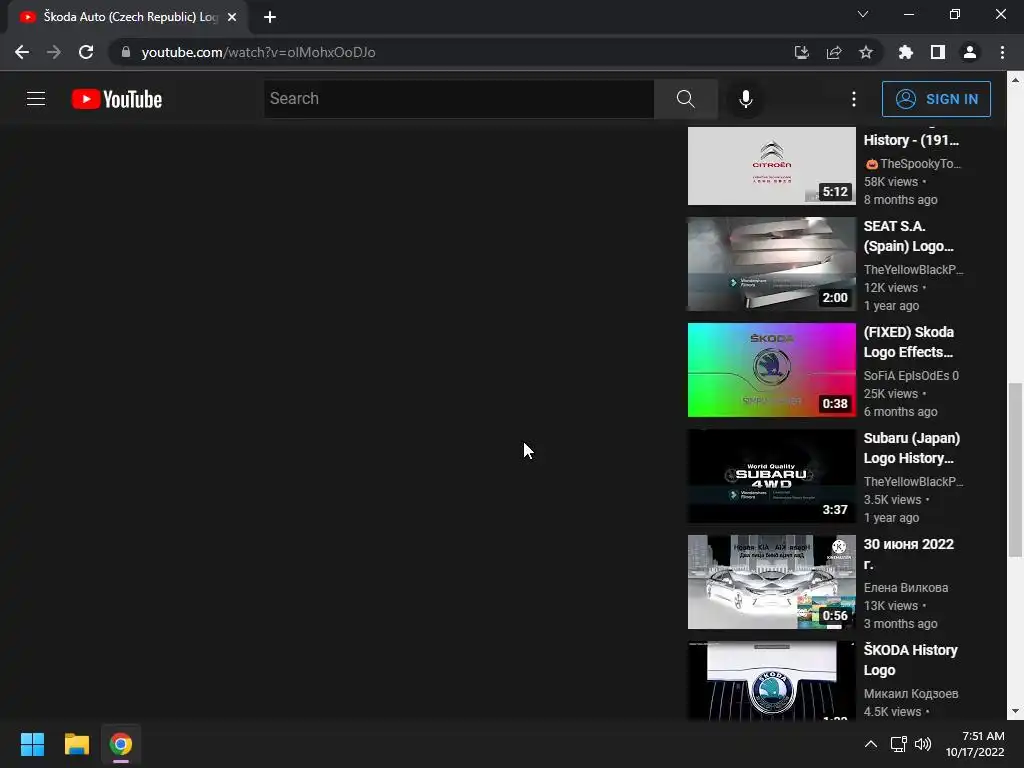
Task: Expand the tab search chevron
Action: tap(863, 14)
